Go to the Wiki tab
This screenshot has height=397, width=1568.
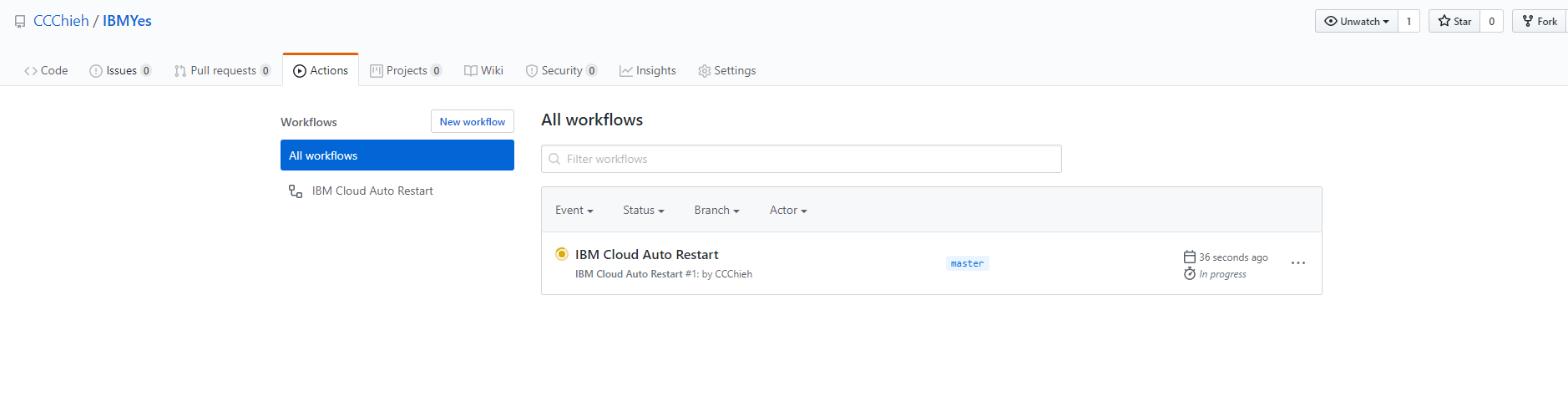483,70
